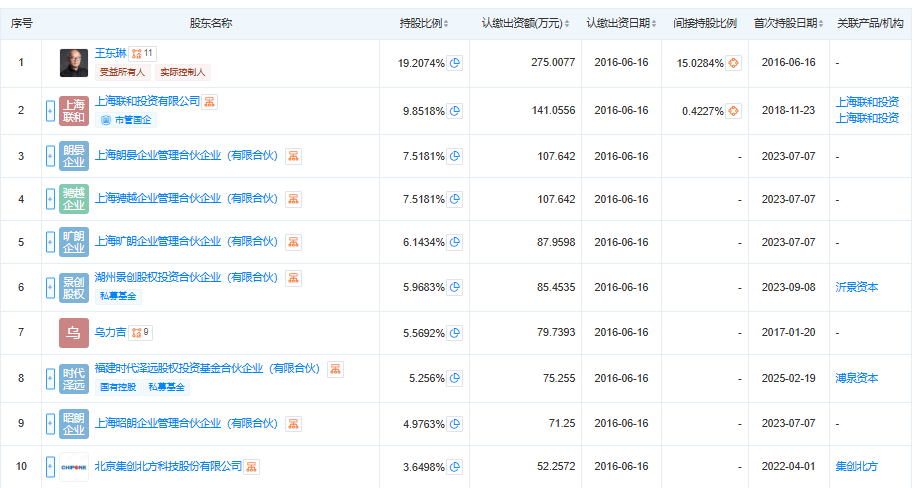Open the 沂景资本 related institution link
Viewport: 923px width, 488px height.
(857, 287)
